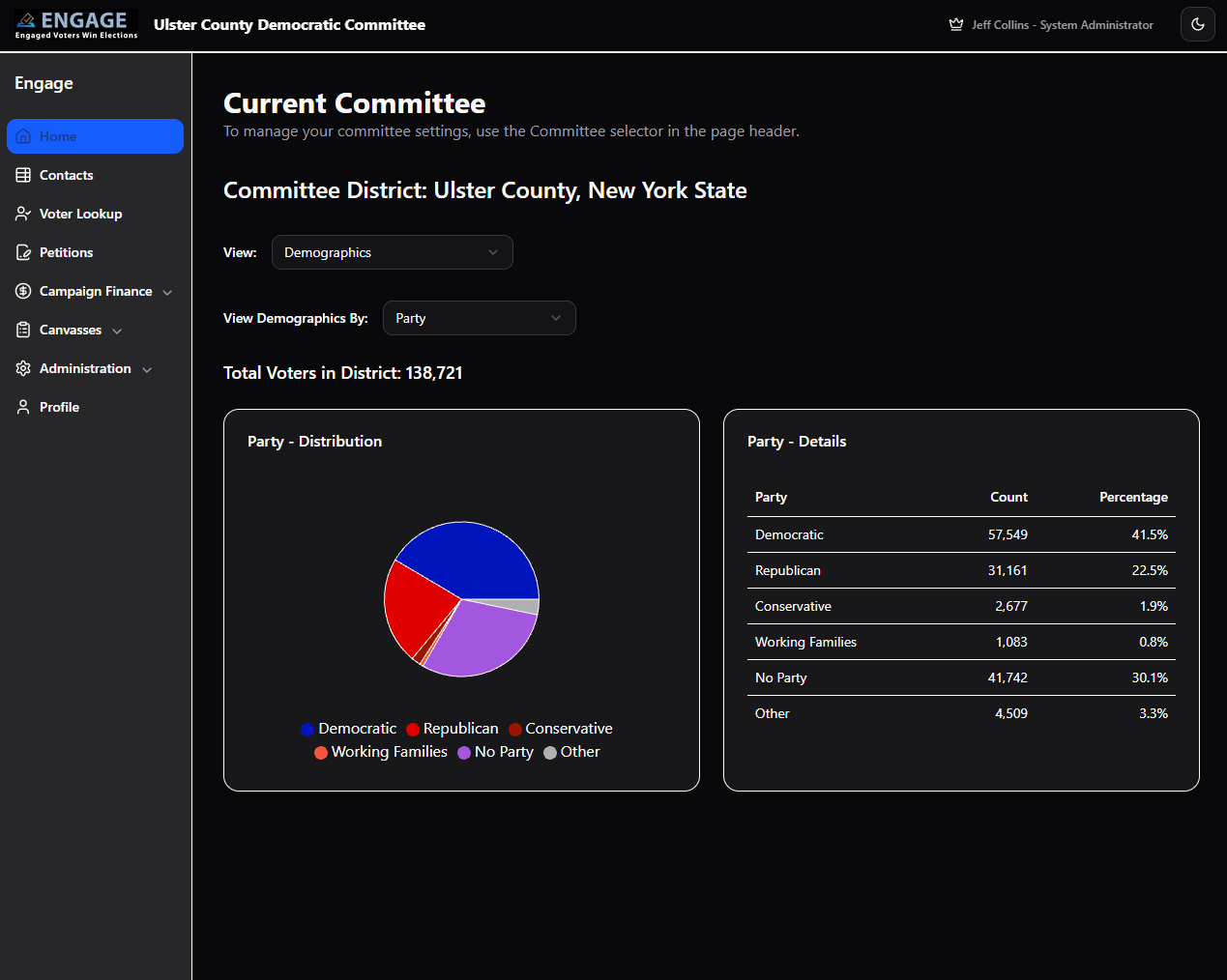Click the Canvasses clipboard icon
The width and height of the screenshot is (1227, 980).
coord(23,330)
